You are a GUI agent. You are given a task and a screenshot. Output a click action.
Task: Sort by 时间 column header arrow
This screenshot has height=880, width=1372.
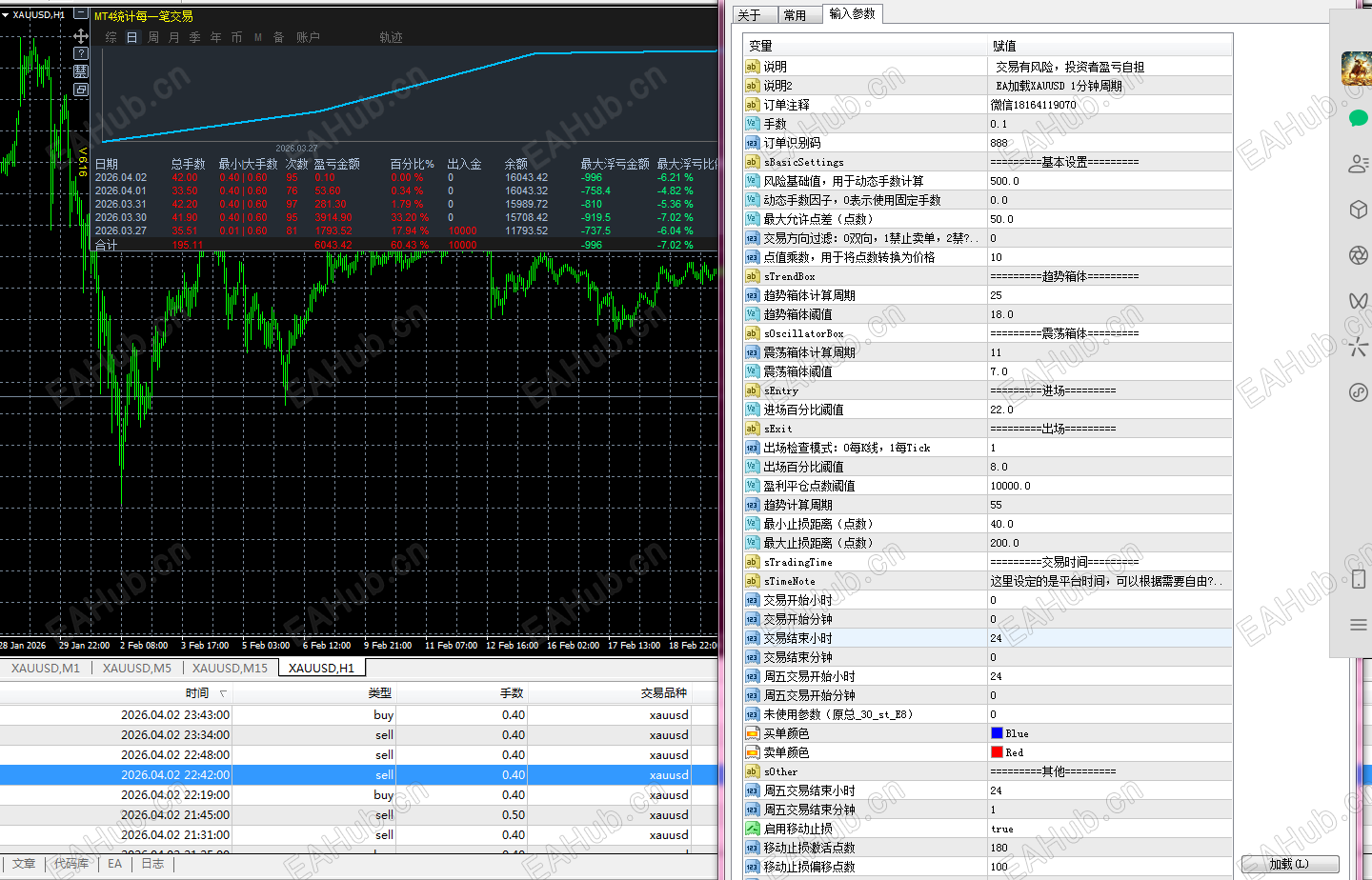pos(224,693)
